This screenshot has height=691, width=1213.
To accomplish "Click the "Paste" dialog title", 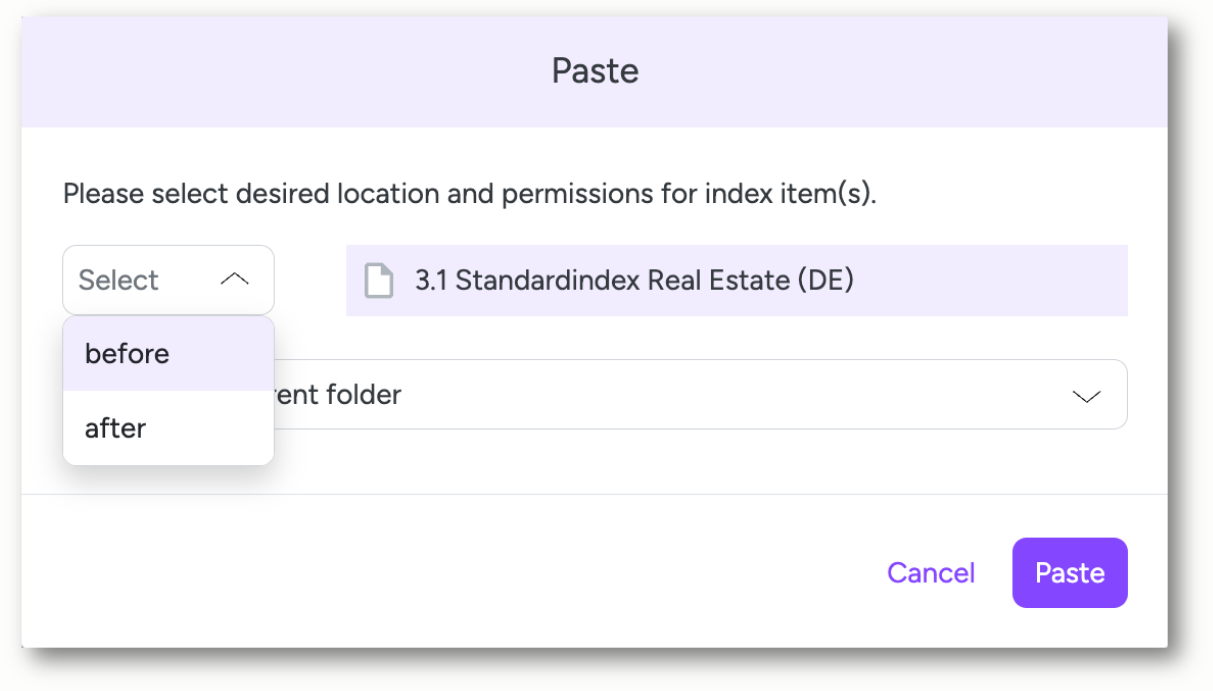I will 595,71.
